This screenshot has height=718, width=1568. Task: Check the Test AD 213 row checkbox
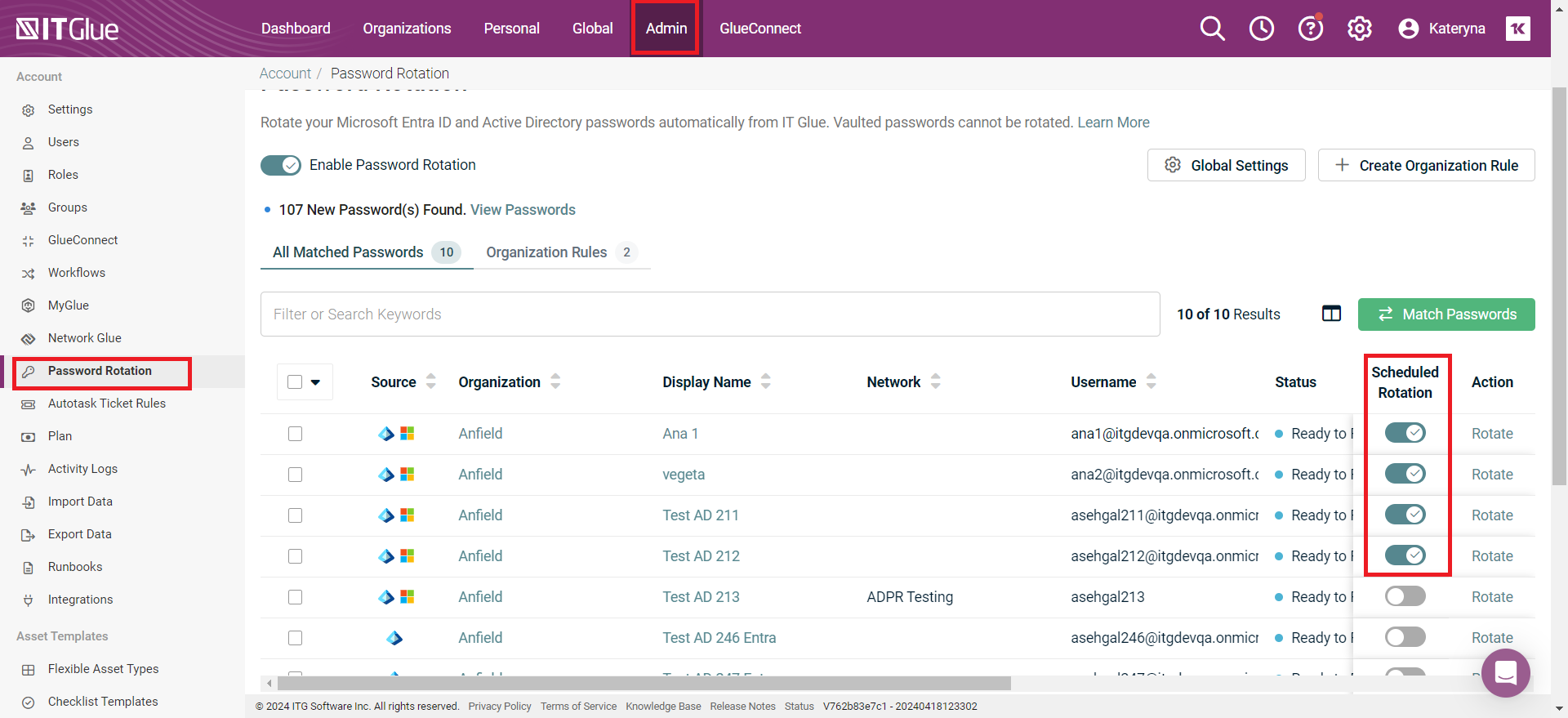click(295, 597)
